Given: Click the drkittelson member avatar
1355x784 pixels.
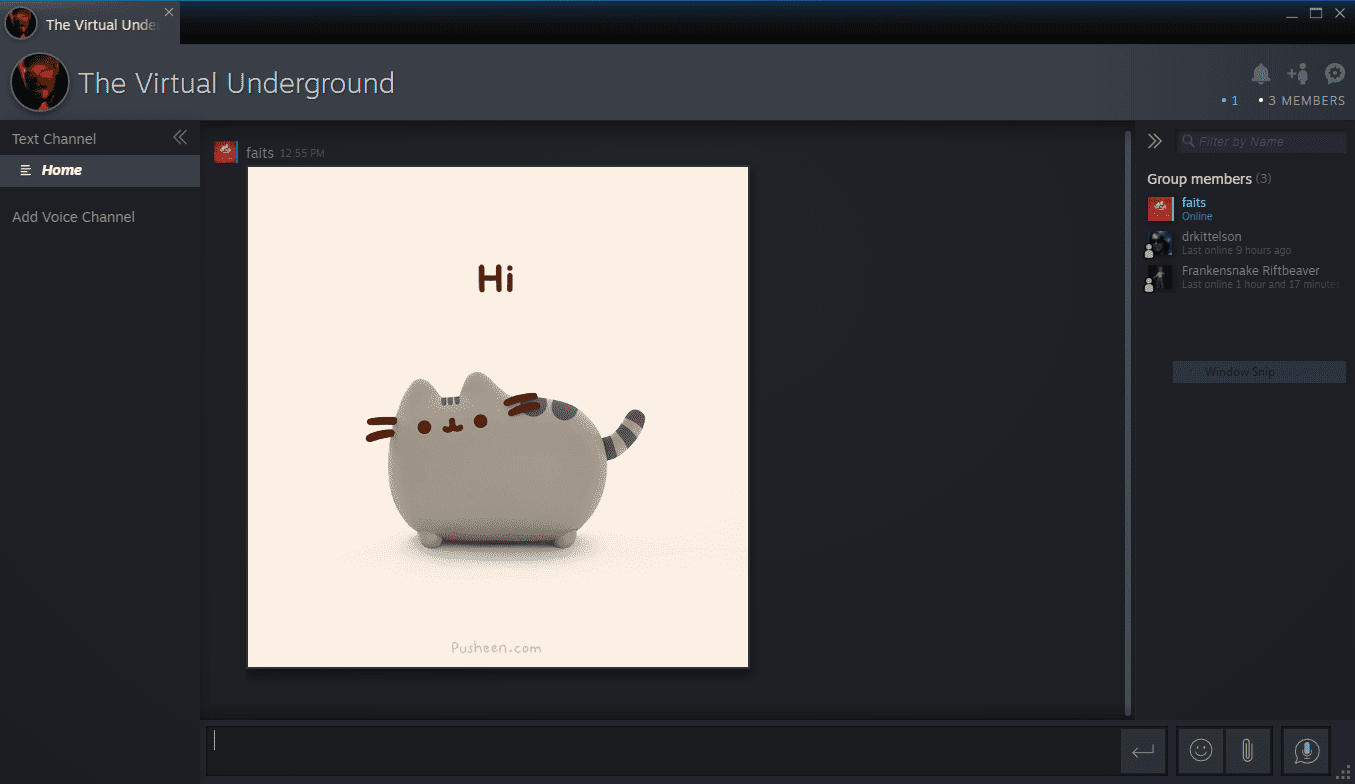Looking at the screenshot, I should pos(1160,243).
